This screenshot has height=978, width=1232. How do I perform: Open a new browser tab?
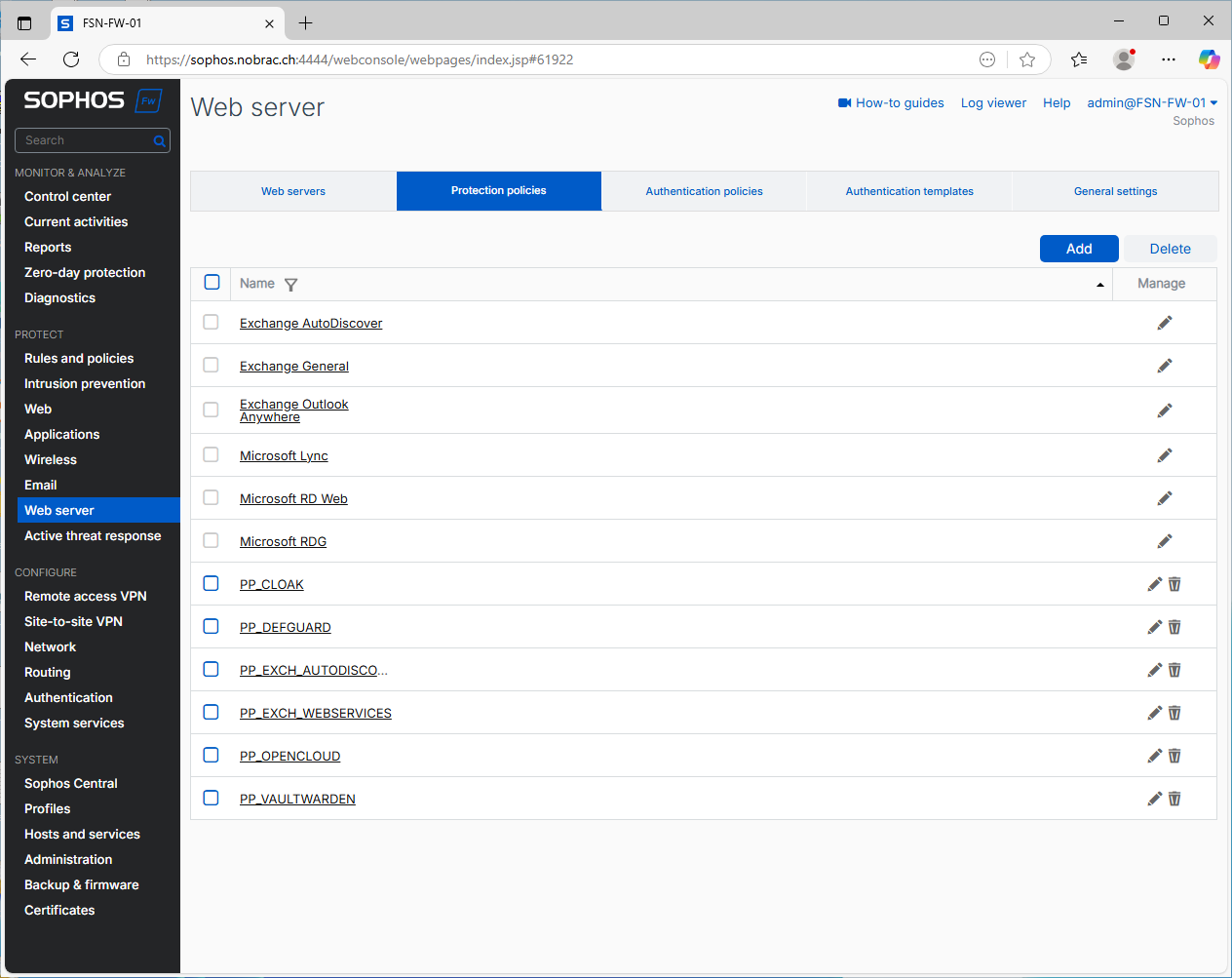pos(305,22)
